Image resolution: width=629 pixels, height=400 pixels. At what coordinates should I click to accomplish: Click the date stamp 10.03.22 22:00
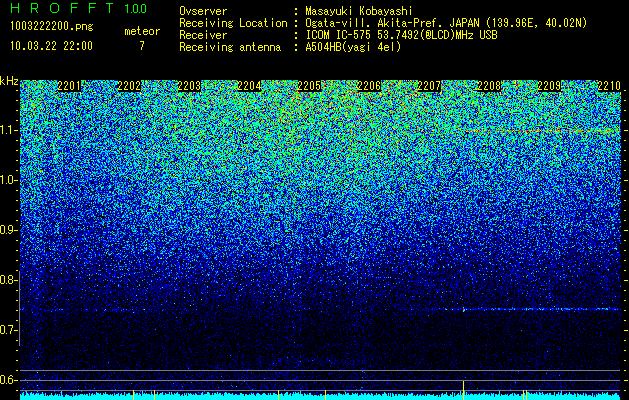(x=51, y=46)
